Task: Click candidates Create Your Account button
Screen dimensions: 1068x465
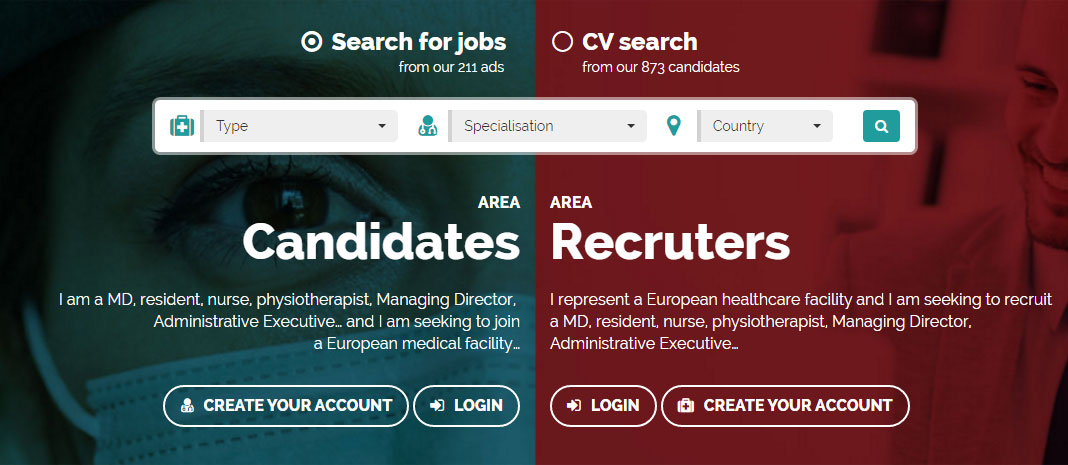Action: point(286,406)
